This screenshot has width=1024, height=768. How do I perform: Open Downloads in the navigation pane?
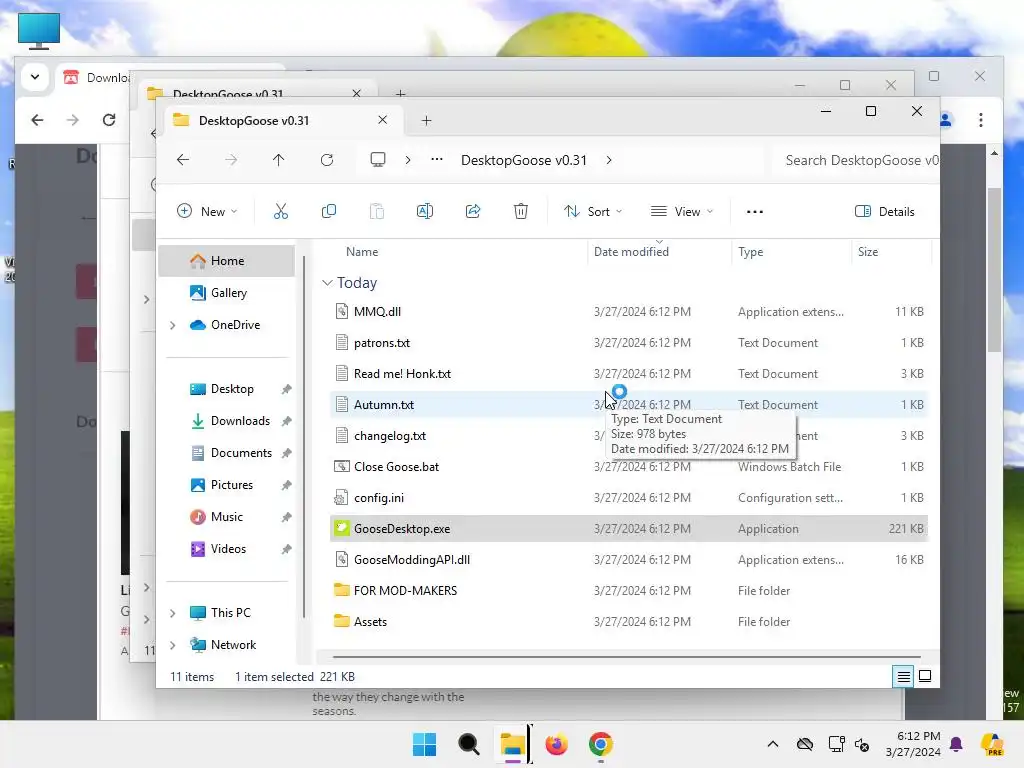pos(227,421)
